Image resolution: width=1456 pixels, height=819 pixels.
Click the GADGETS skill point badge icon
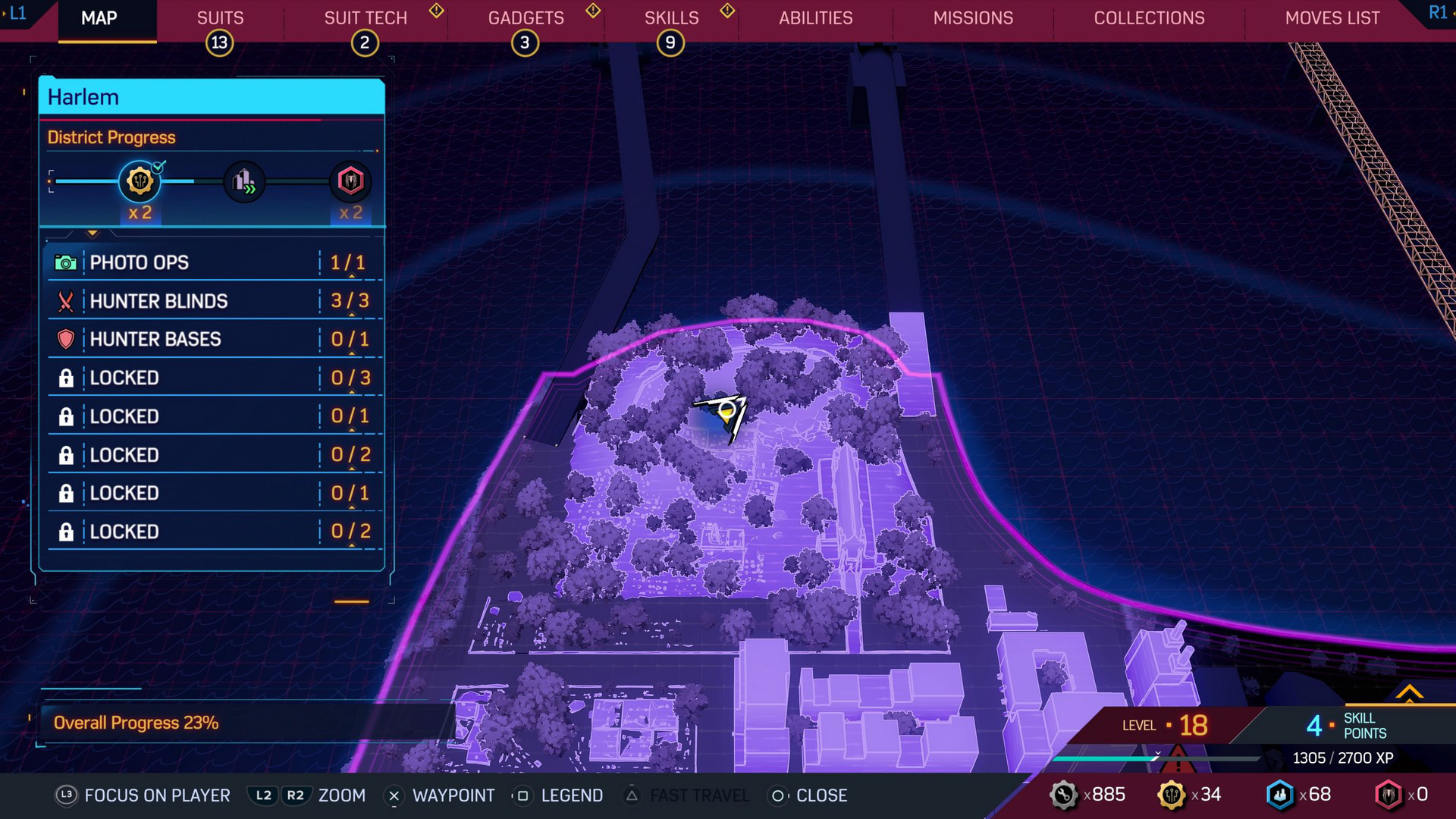[x=524, y=40]
